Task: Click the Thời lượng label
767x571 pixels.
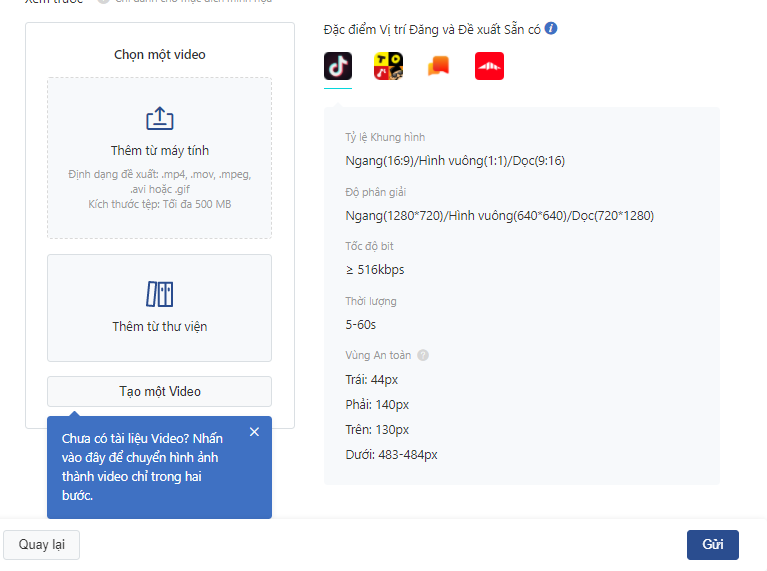Action: (x=371, y=301)
